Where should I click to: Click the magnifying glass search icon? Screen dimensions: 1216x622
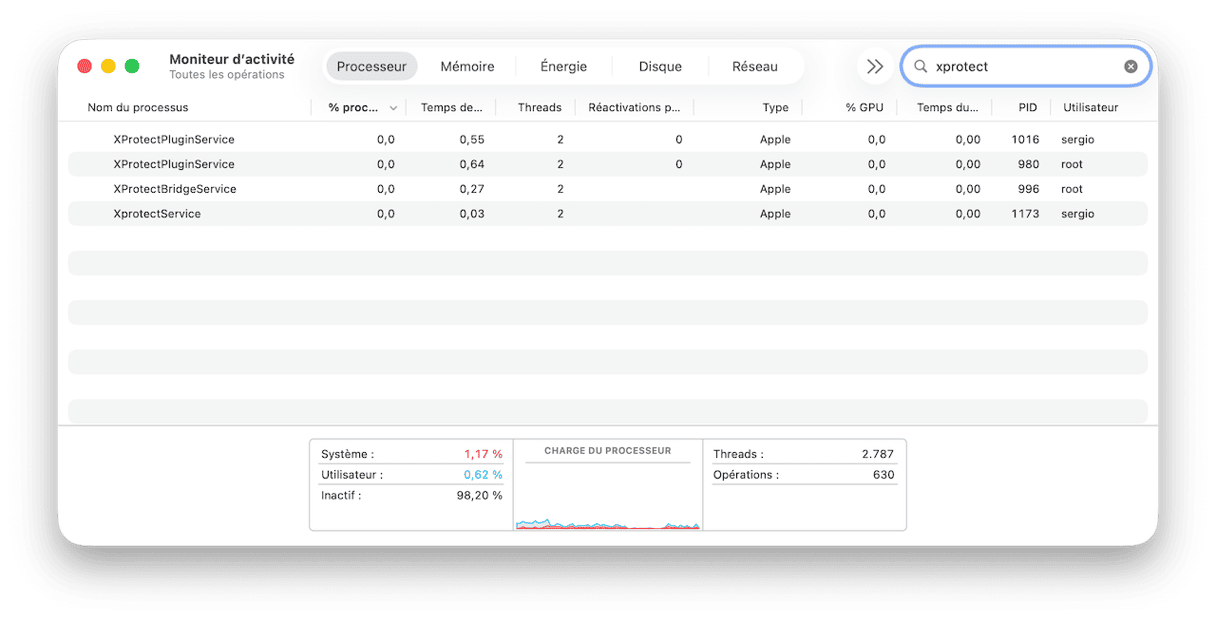pos(921,67)
